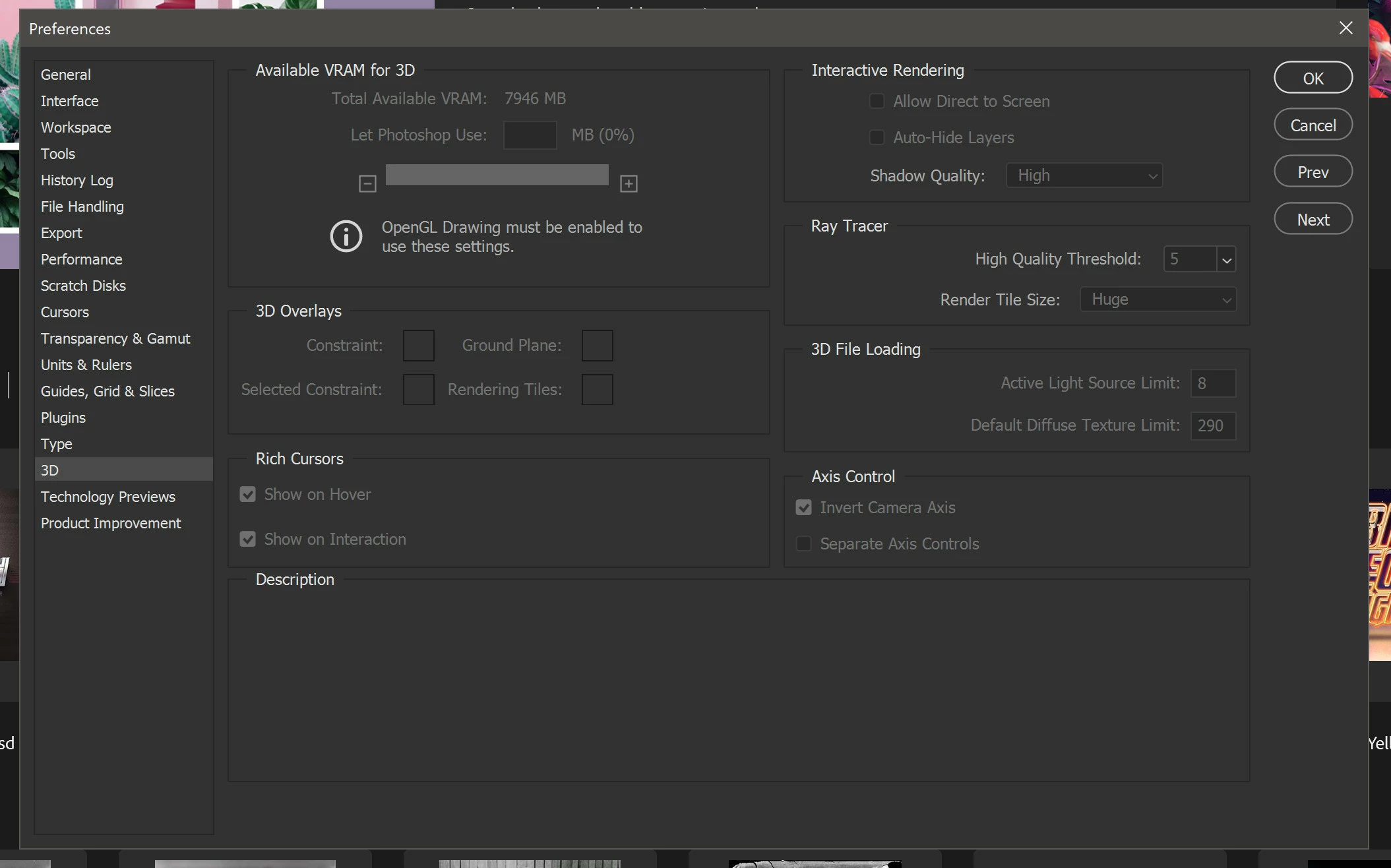Open the Render Tile Size dropdown
The height and width of the screenshot is (868, 1391).
point(1158,299)
